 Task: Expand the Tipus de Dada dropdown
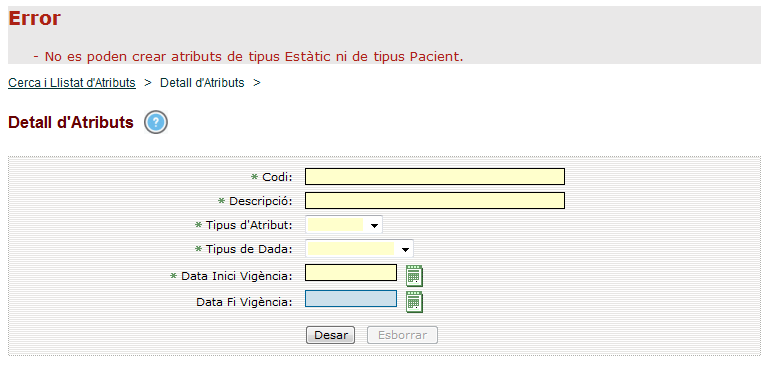coord(359,249)
